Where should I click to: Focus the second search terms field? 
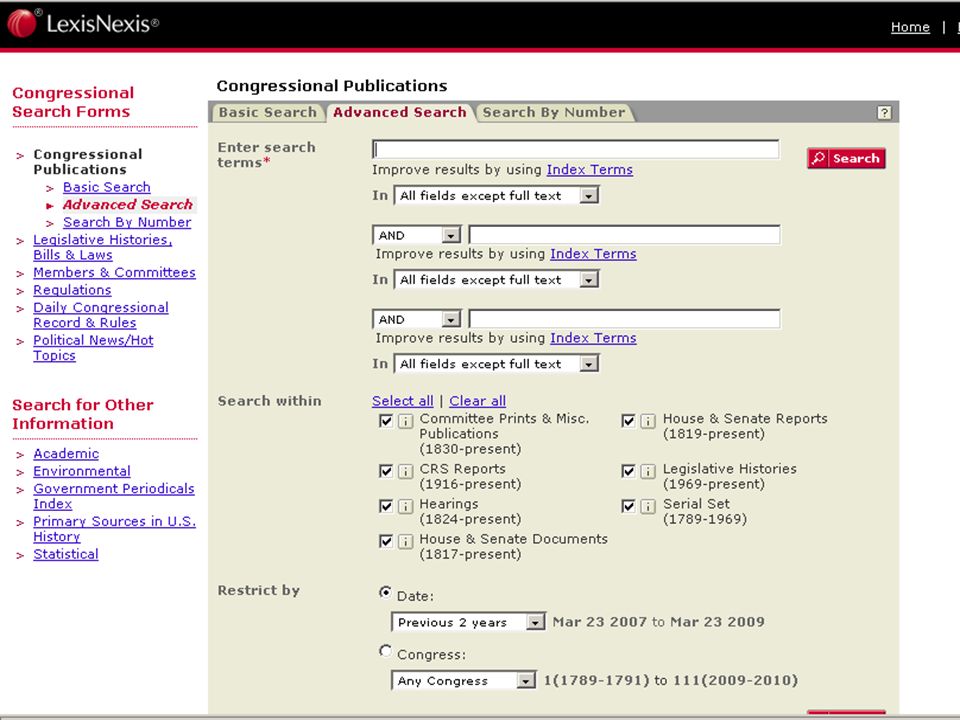click(624, 234)
